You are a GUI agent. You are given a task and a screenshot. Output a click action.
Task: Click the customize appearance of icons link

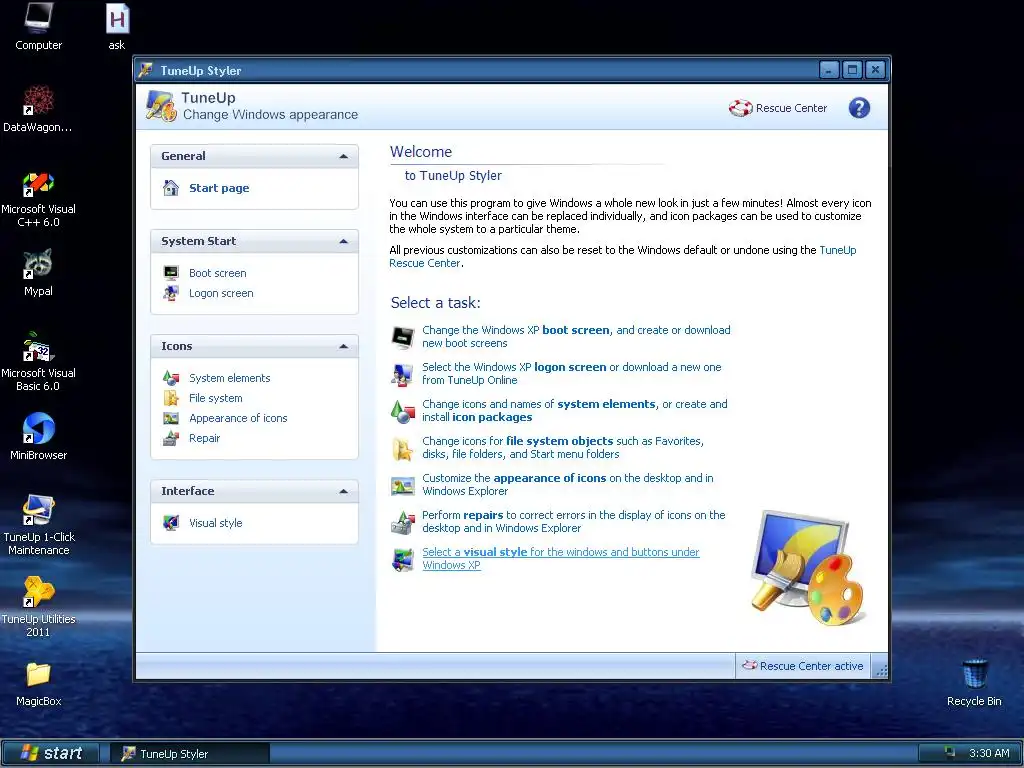click(568, 485)
